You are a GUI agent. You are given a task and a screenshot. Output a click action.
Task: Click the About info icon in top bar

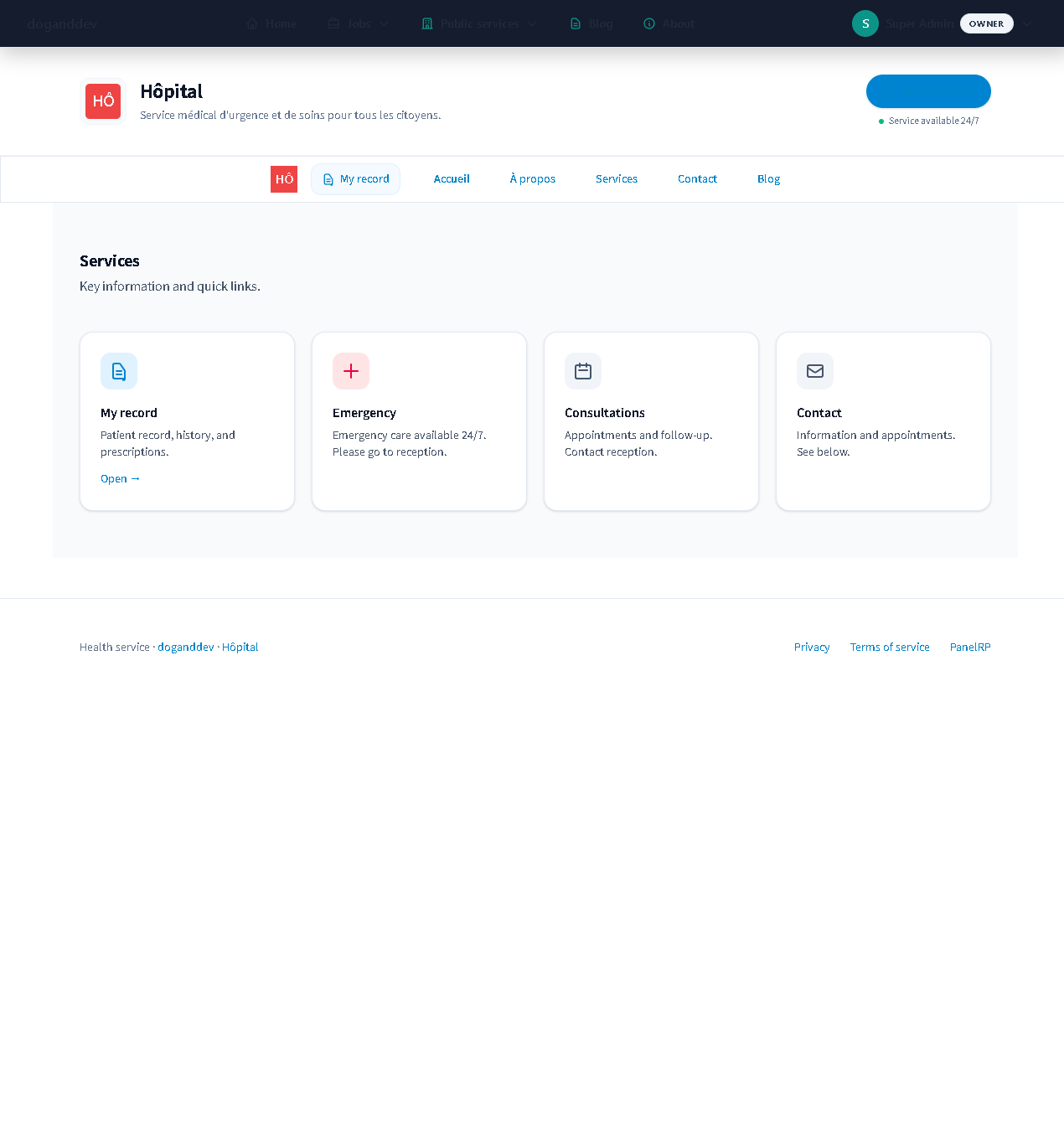coord(649,23)
